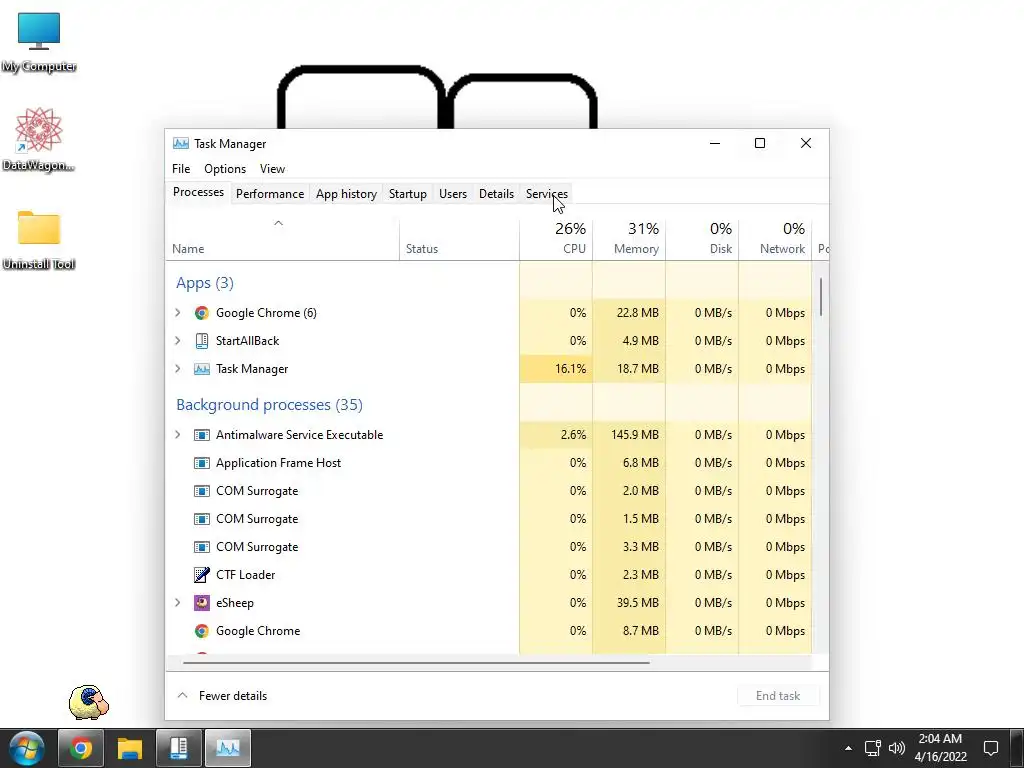
Task: Expand the Google Chrome (6) group
Action: pyautogui.click(x=178, y=313)
